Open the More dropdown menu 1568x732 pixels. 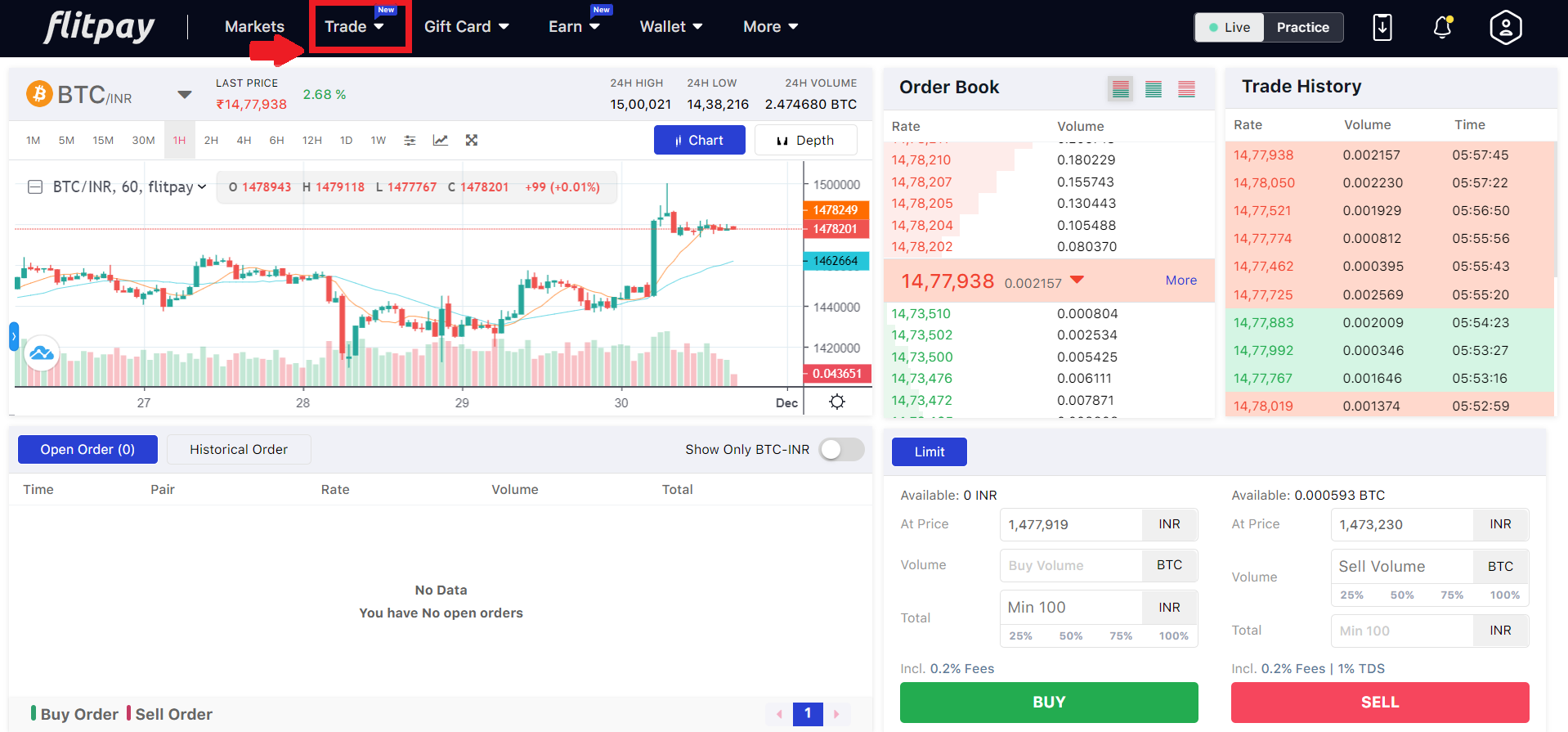770,27
